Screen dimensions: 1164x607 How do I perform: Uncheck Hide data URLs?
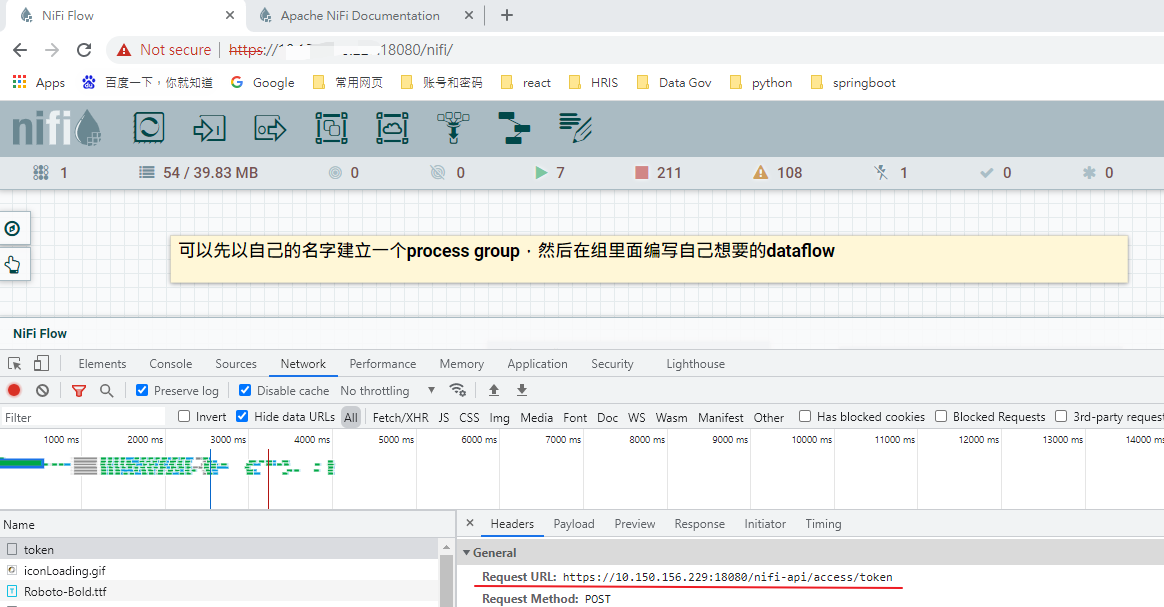[x=242, y=416]
